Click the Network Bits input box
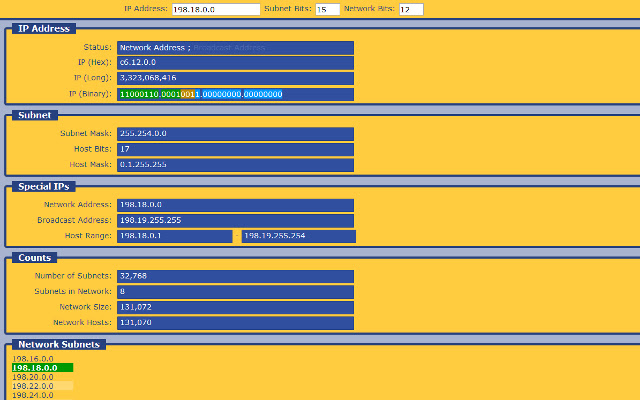Screen dimensions: 640x400 [x=411, y=9]
